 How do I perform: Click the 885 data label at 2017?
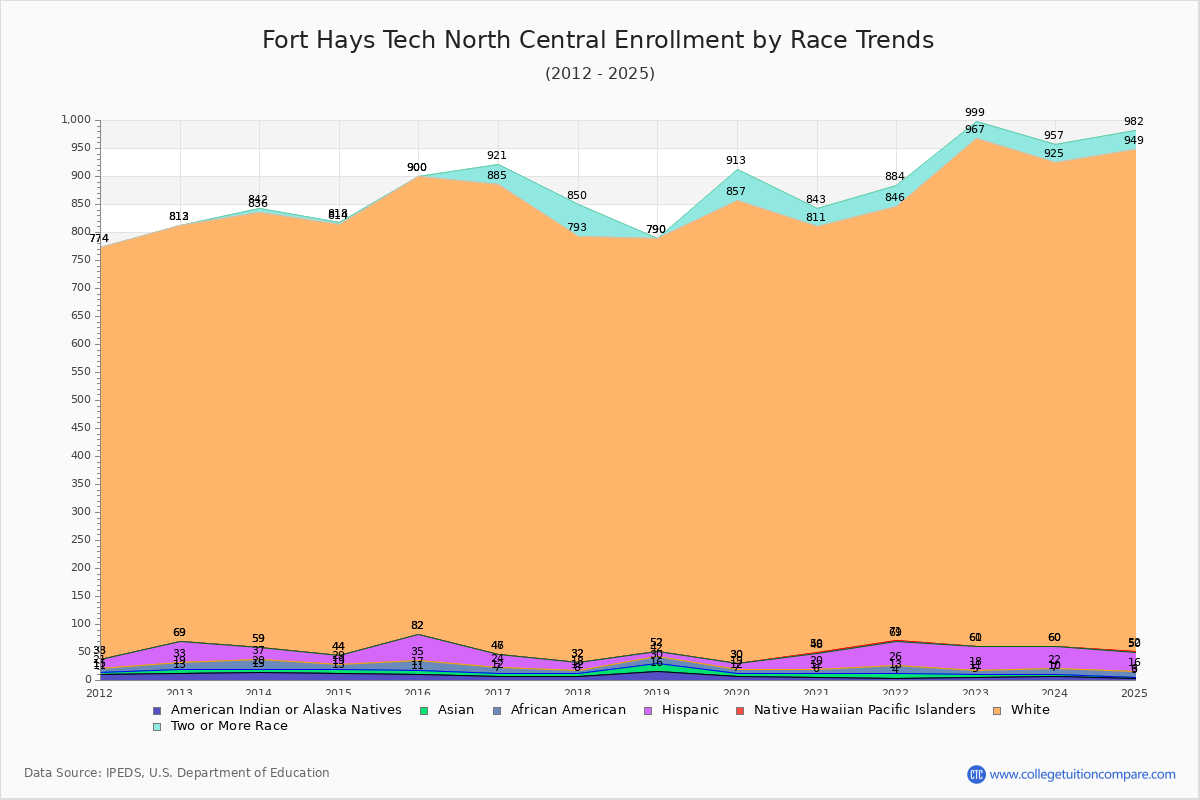497,175
